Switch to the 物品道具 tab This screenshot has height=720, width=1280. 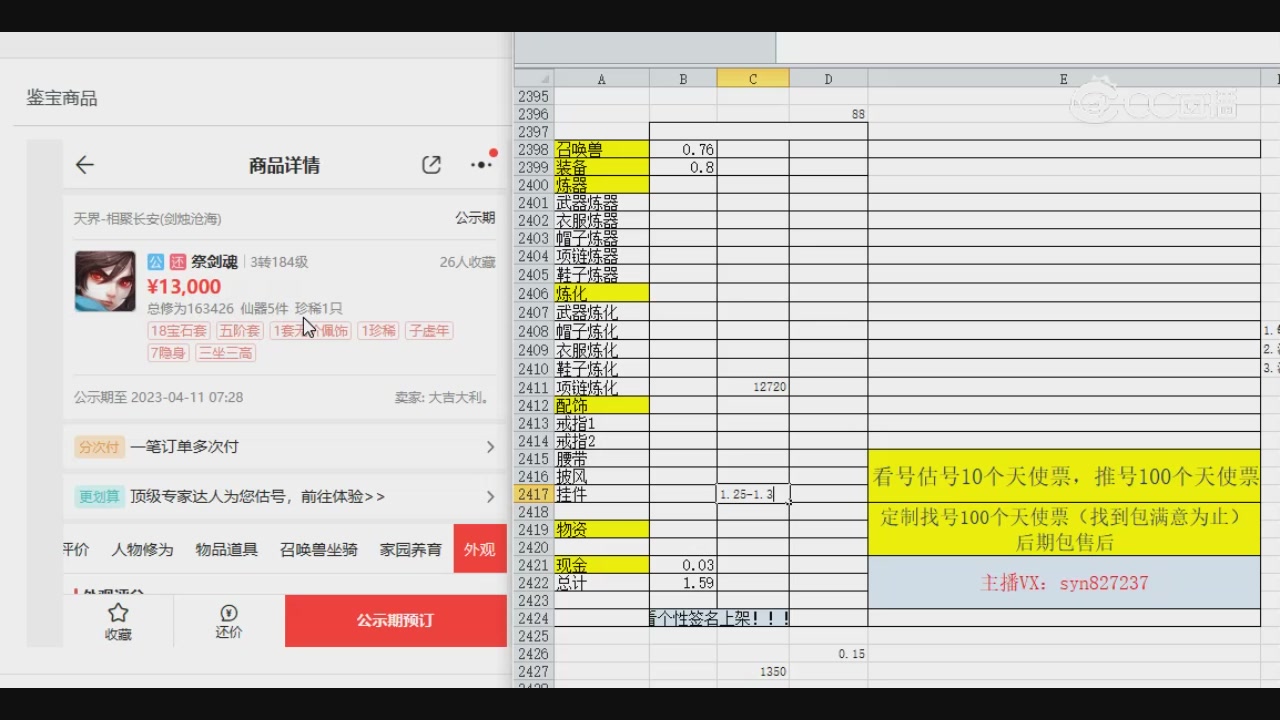[226, 549]
